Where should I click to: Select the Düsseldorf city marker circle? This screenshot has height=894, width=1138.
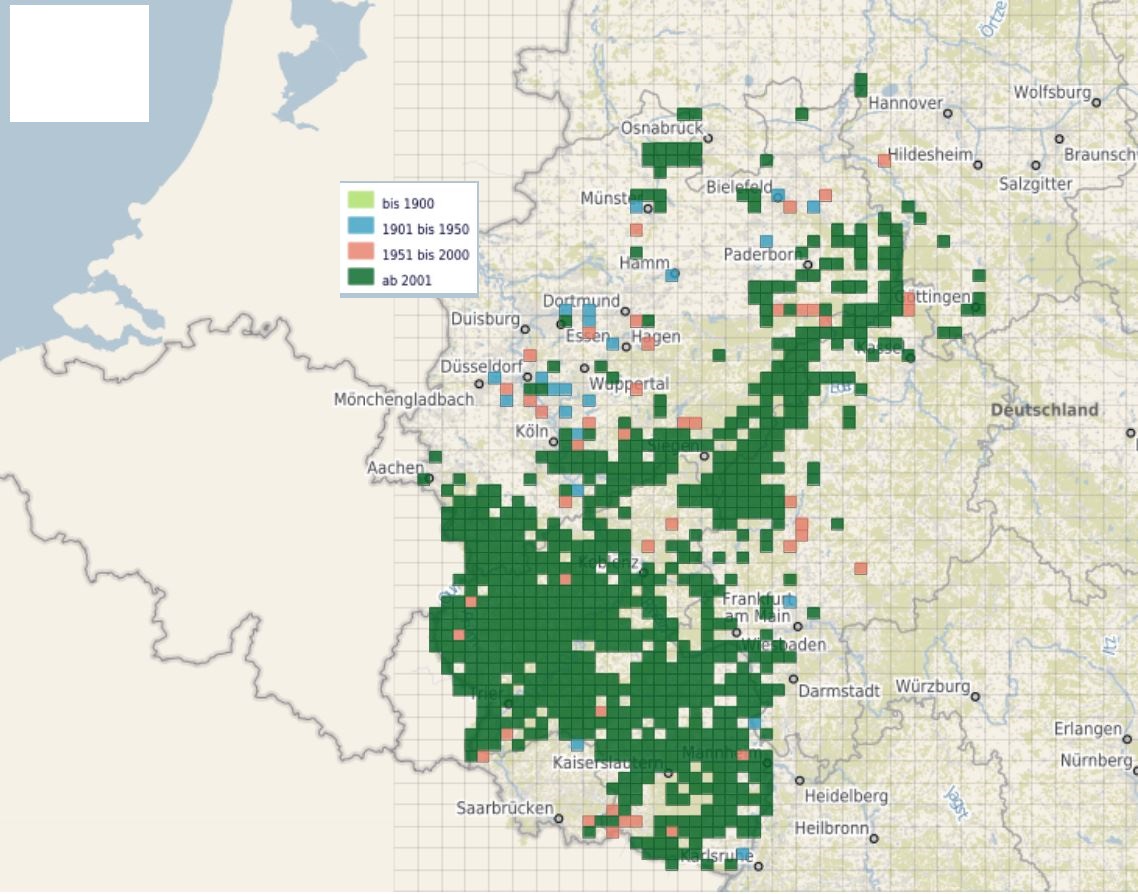click(x=479, y=383)
